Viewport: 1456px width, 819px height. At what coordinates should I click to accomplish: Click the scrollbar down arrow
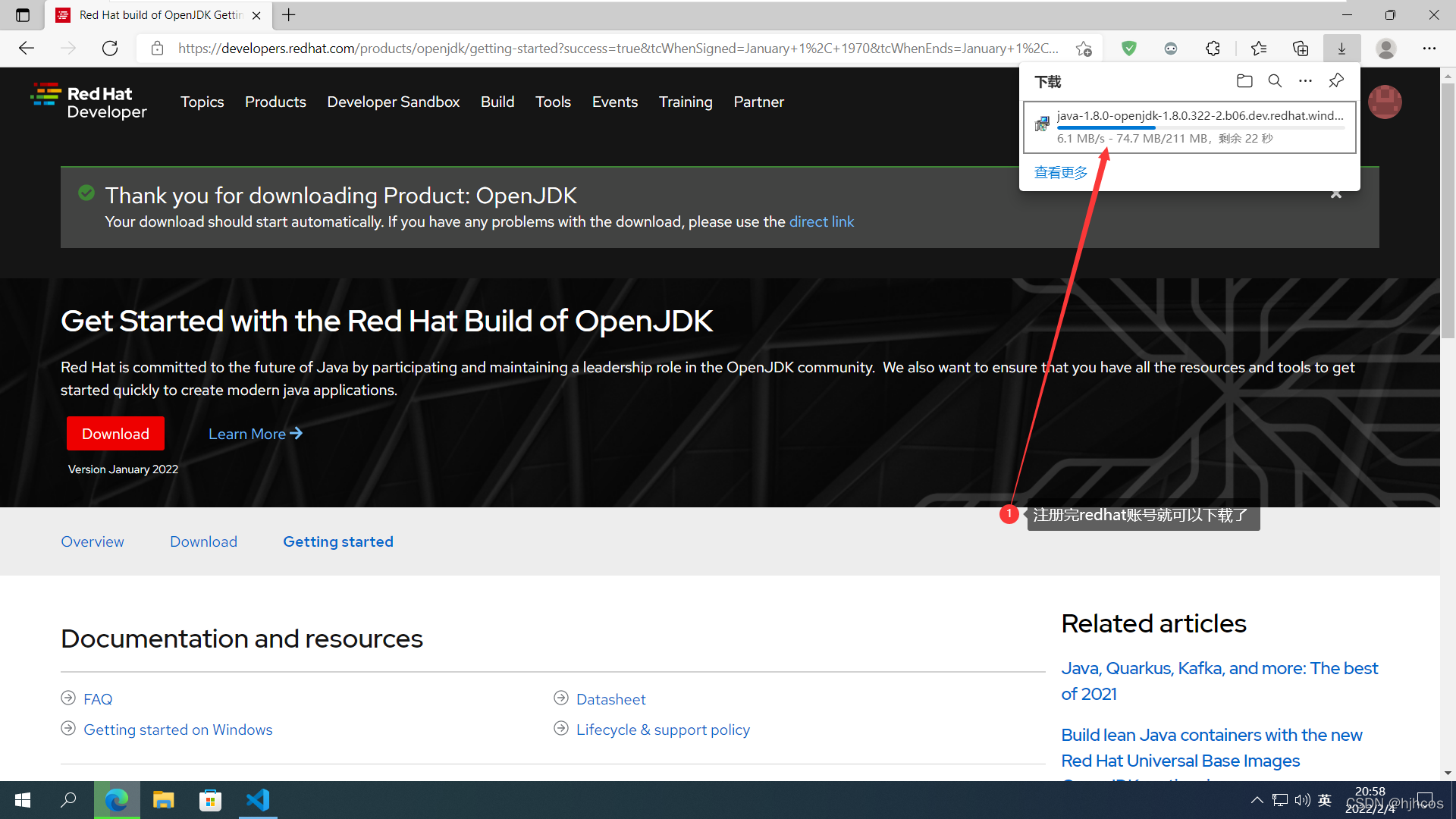point(1448,773)
